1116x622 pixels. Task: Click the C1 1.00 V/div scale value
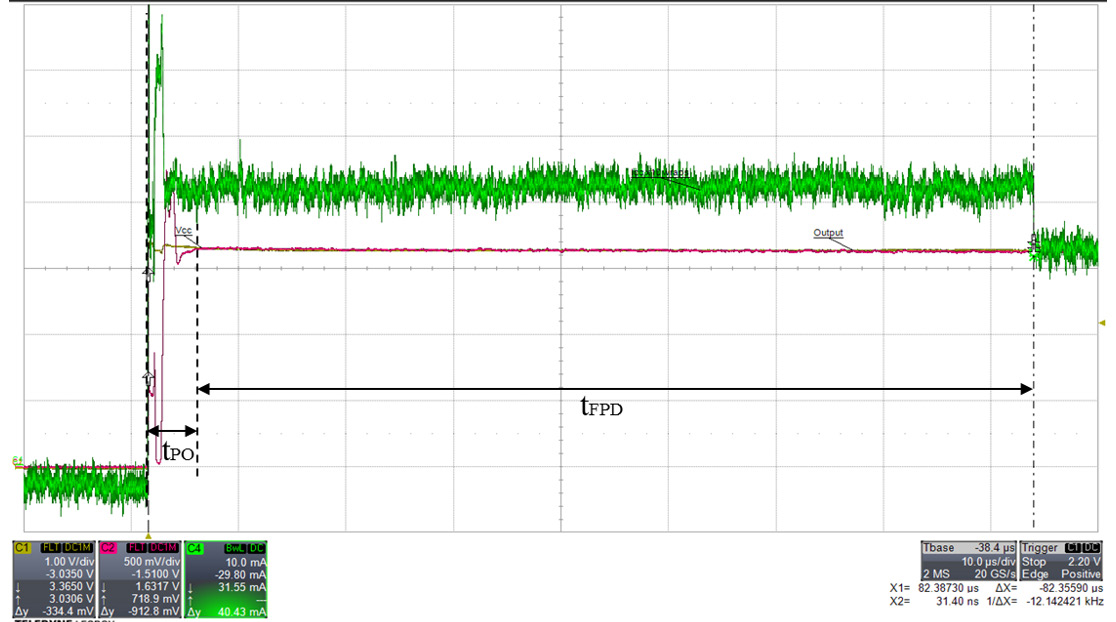point(69,561)
